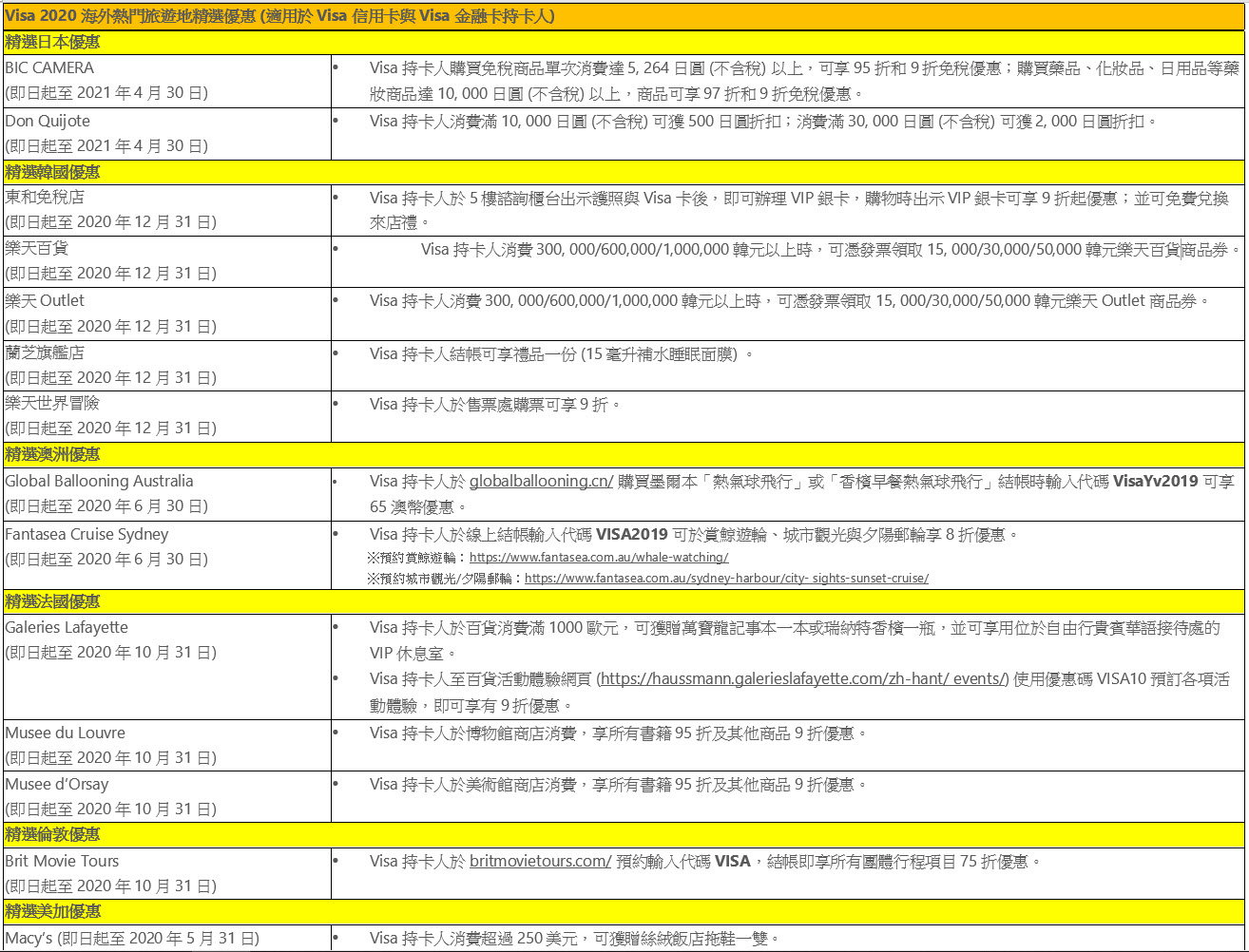Viewport: 1249px width, 952px height.
Task: Click the Musee d'Orsay name
Action: tap(57, 784)
